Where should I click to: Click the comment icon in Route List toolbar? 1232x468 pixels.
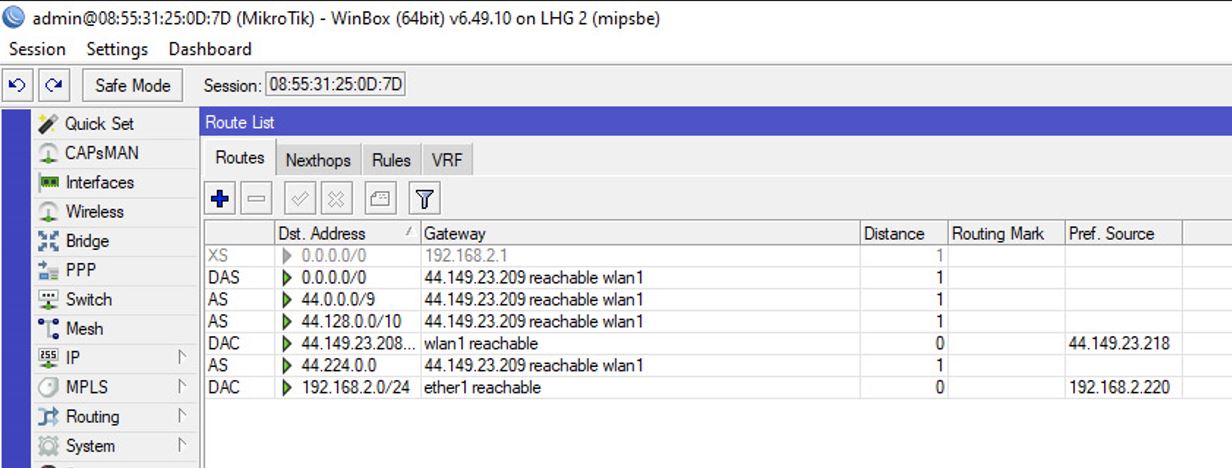[381, 199]
